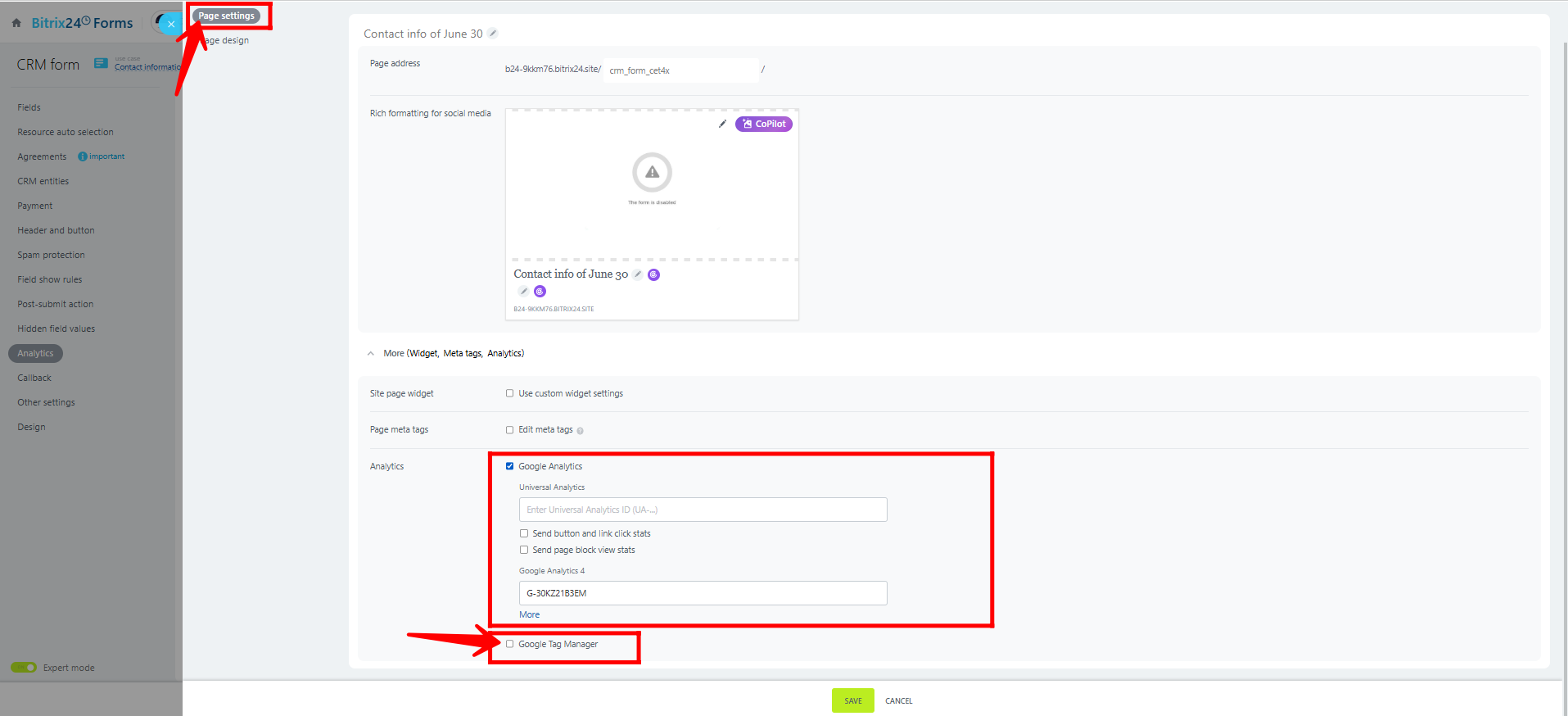Save the page settings
Image resolution: width=1568 pixels, height=716 pixels.
point(852,700)
